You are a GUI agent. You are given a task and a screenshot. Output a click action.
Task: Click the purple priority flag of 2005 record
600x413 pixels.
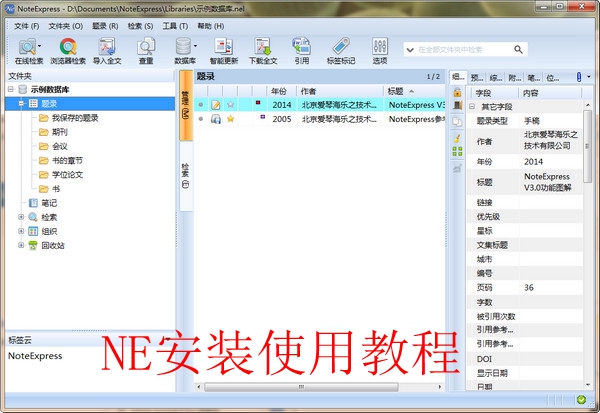[262, 117]
